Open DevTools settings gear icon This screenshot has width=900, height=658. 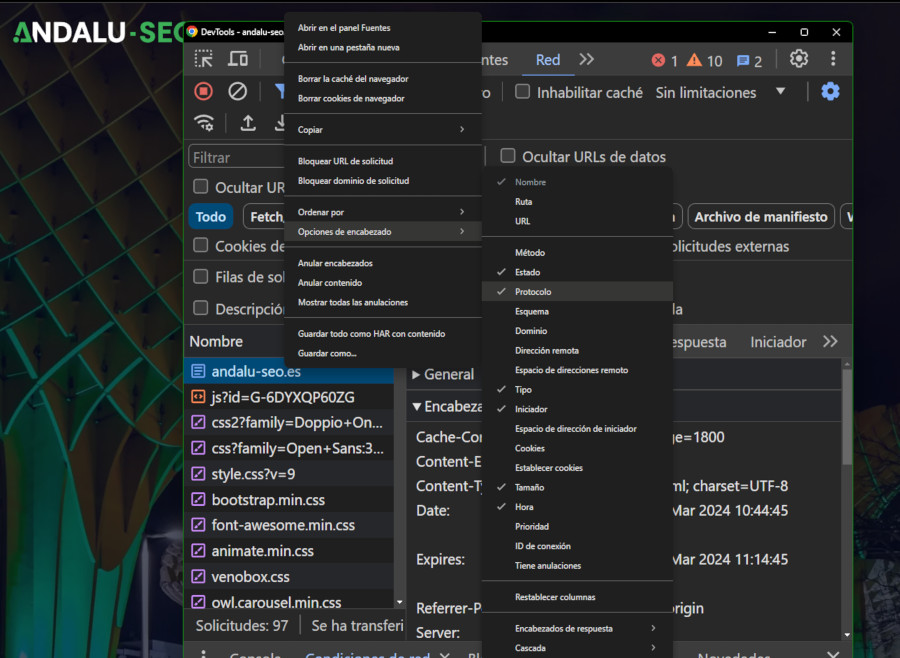tap(798, 59)
